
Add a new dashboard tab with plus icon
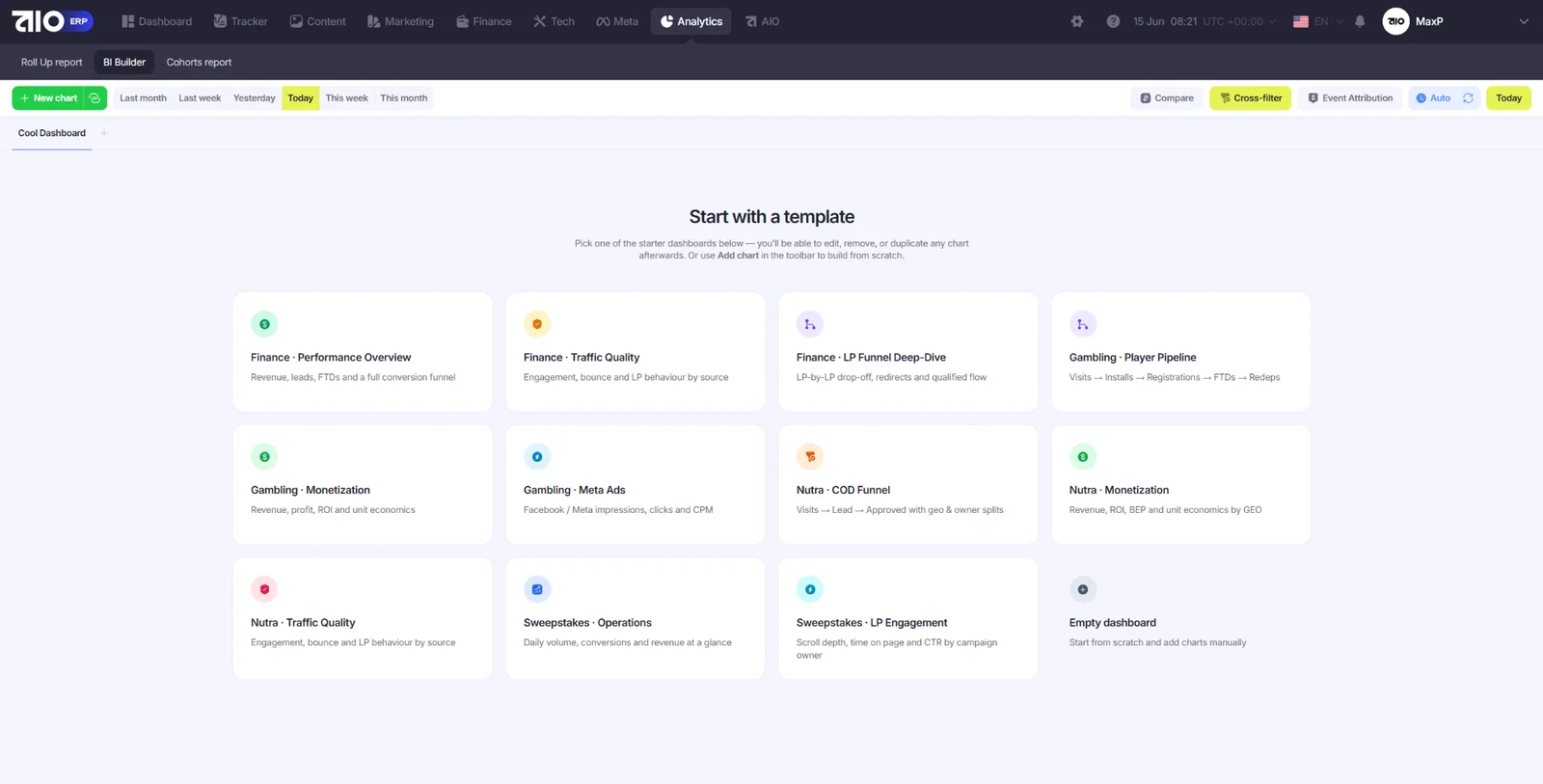[x=104, y=133]
